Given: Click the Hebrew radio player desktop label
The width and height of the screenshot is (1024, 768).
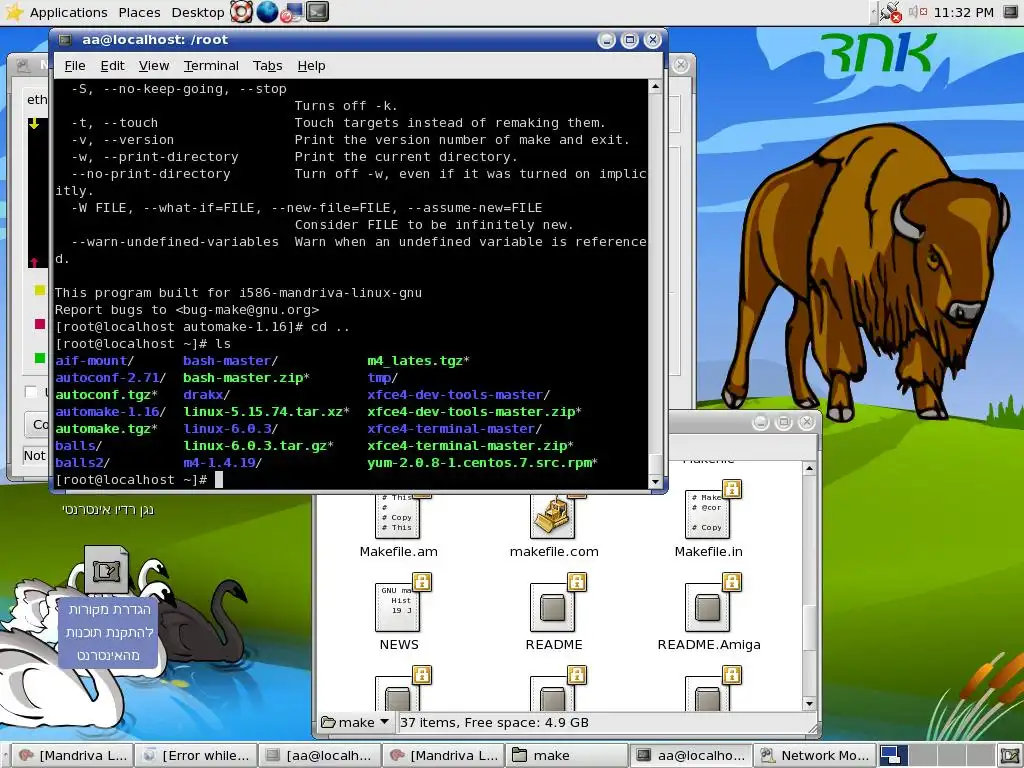Looking at the screenshot, I should coord(108,509).
